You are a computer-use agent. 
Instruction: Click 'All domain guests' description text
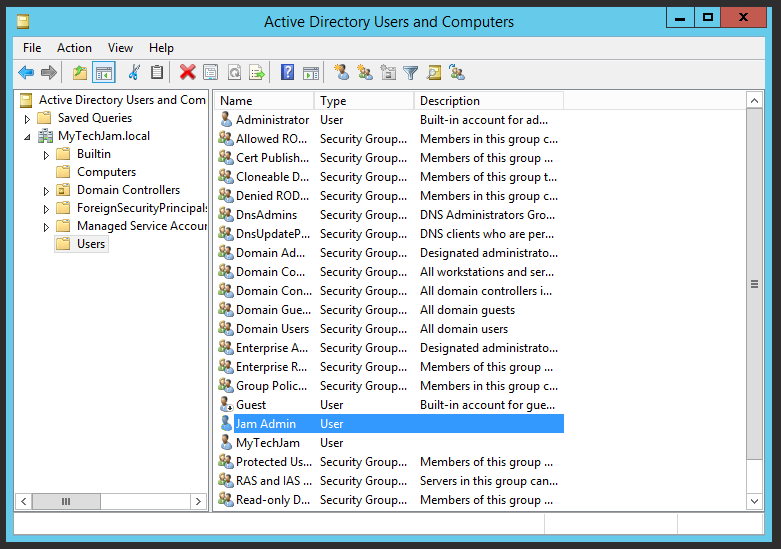pos(467,310)
